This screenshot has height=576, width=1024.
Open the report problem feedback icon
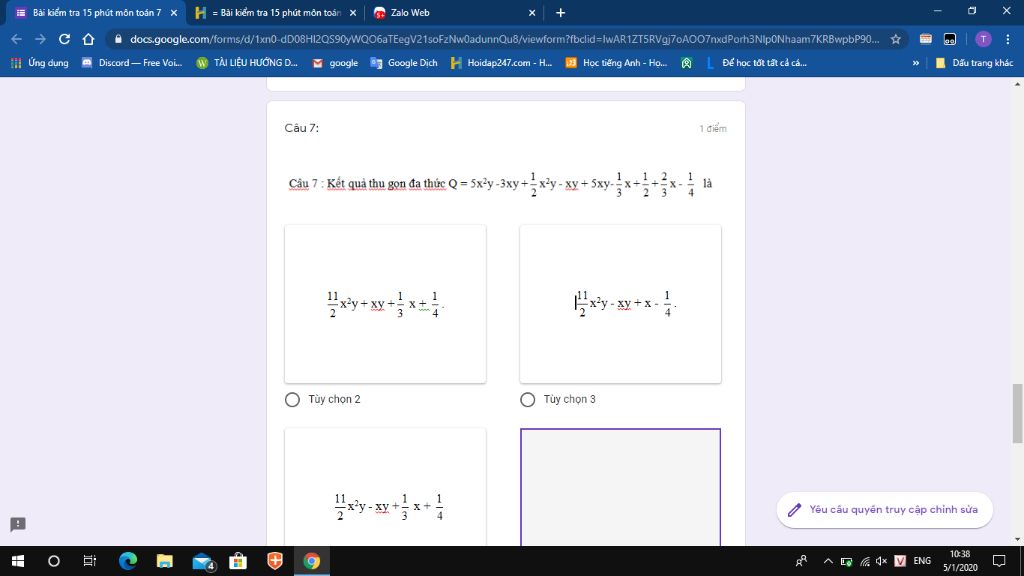[18, 524]
